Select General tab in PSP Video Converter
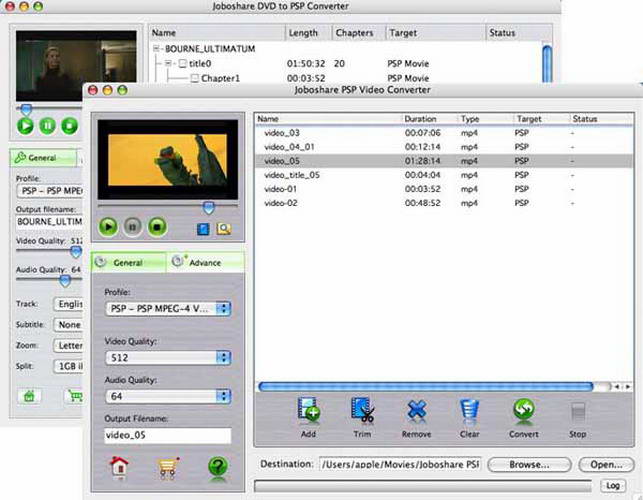 [x=128, y=263]
